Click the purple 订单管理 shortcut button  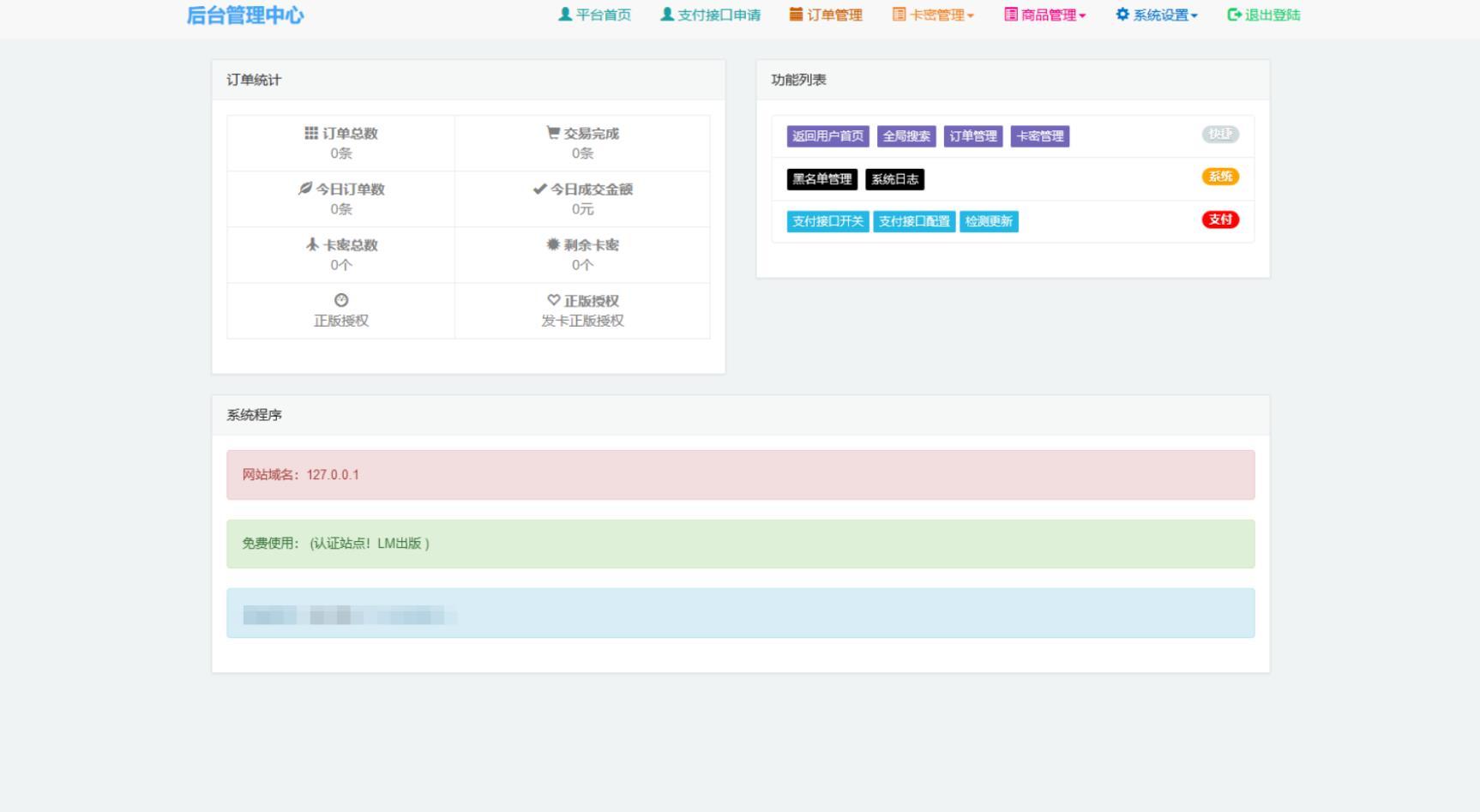973,136
